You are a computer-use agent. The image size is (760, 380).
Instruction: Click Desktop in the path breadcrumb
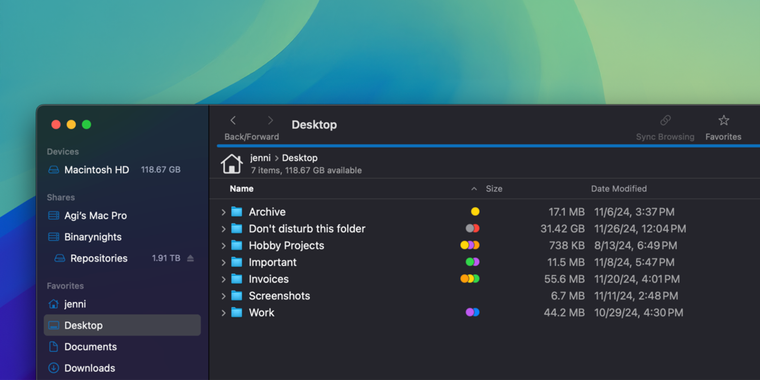300,158
